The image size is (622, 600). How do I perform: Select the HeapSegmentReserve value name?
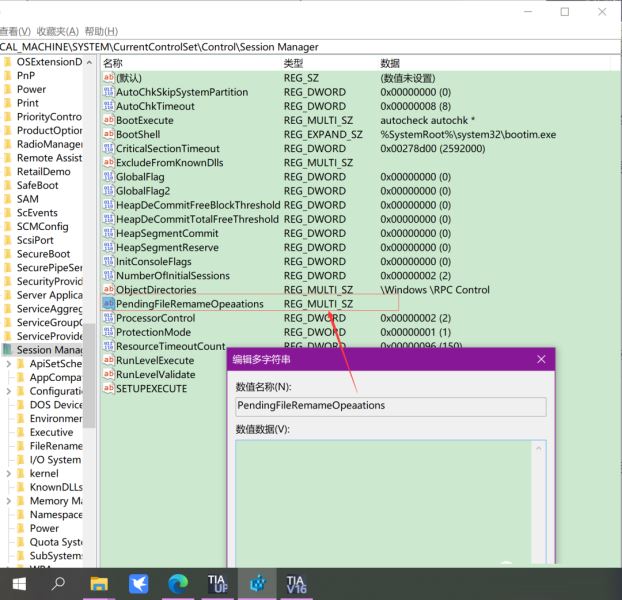coord(167,247)
